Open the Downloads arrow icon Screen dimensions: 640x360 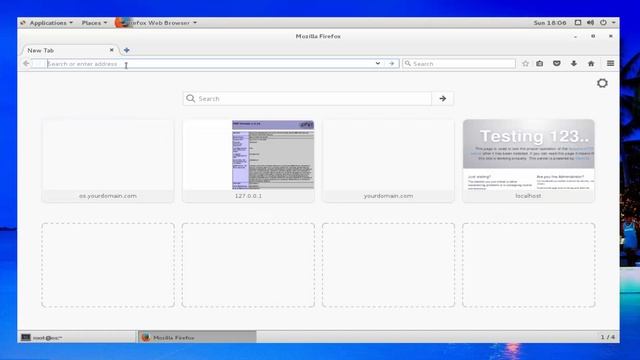(574, 64)
